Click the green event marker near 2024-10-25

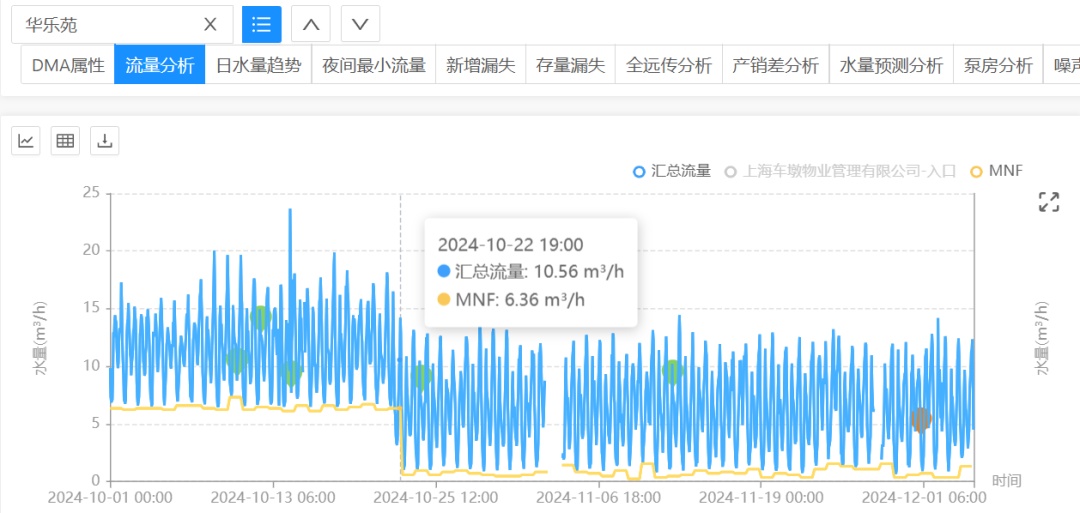(422, 376)
